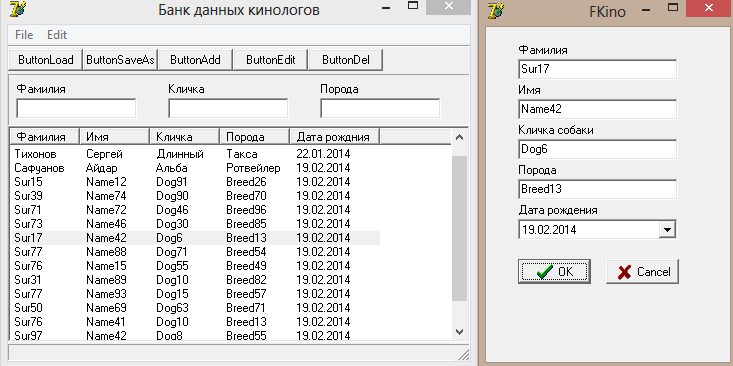Screen dimensions: 733x366
Task: Select the Sur71 row
Action: (195, 210)
